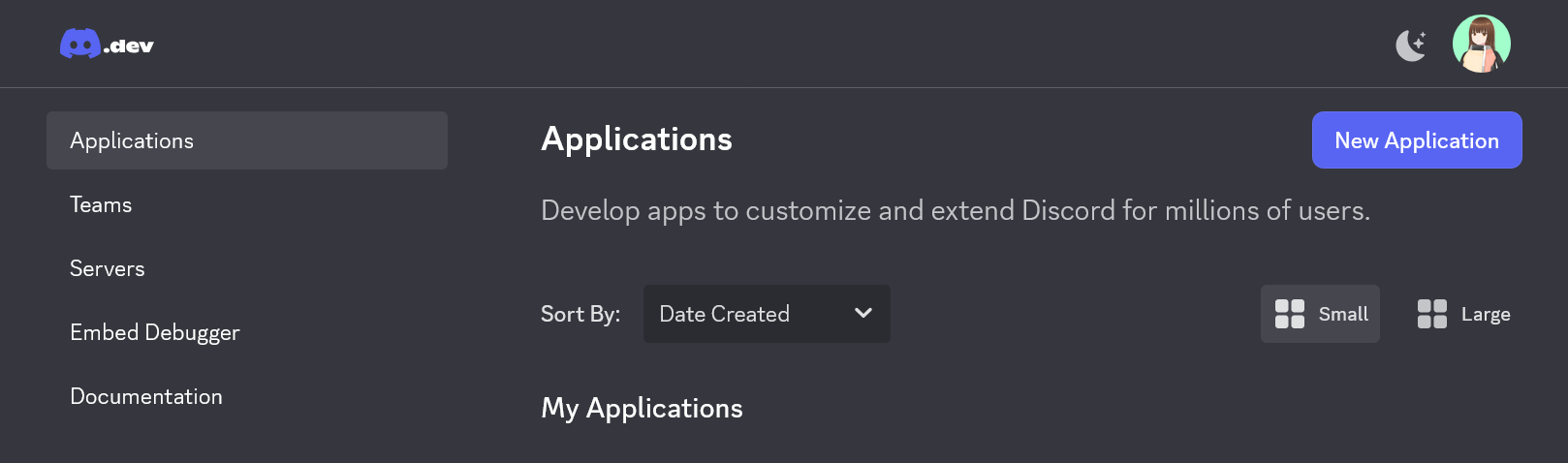Click the Applications page heading
This screenshot has height=463, width=1568.
(637, 139)
